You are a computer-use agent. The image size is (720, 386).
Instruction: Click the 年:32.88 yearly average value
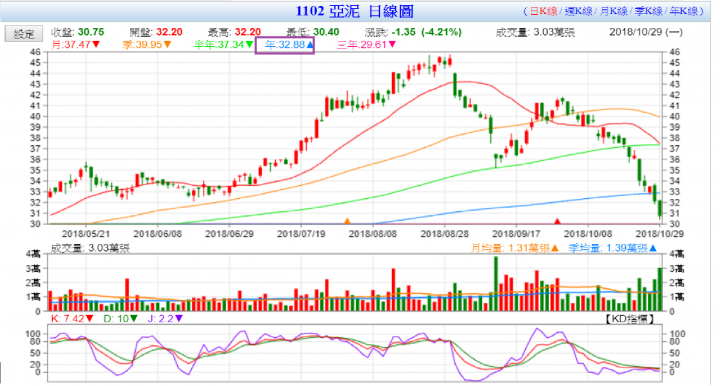[289, 45]
